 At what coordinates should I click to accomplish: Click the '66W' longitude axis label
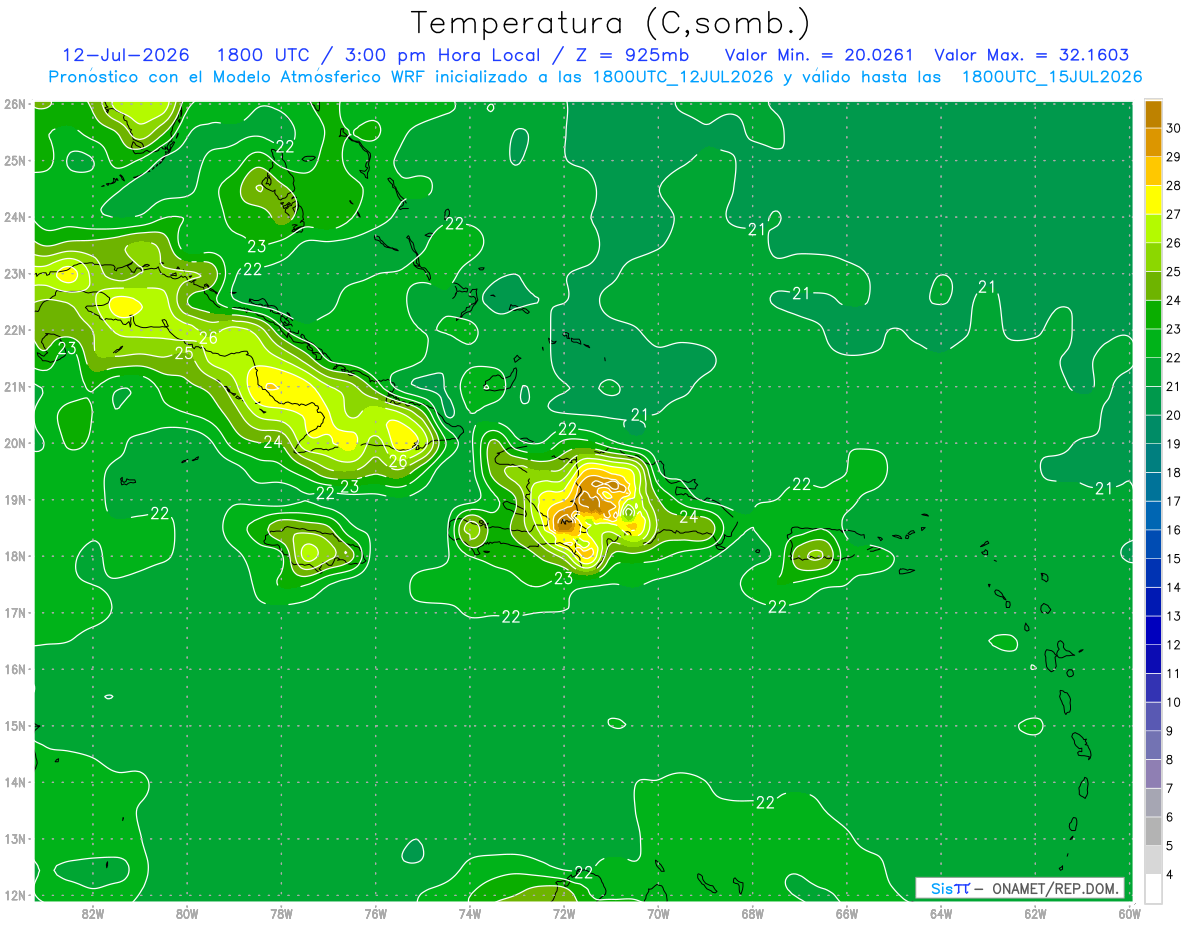click(x=846, y=913)
